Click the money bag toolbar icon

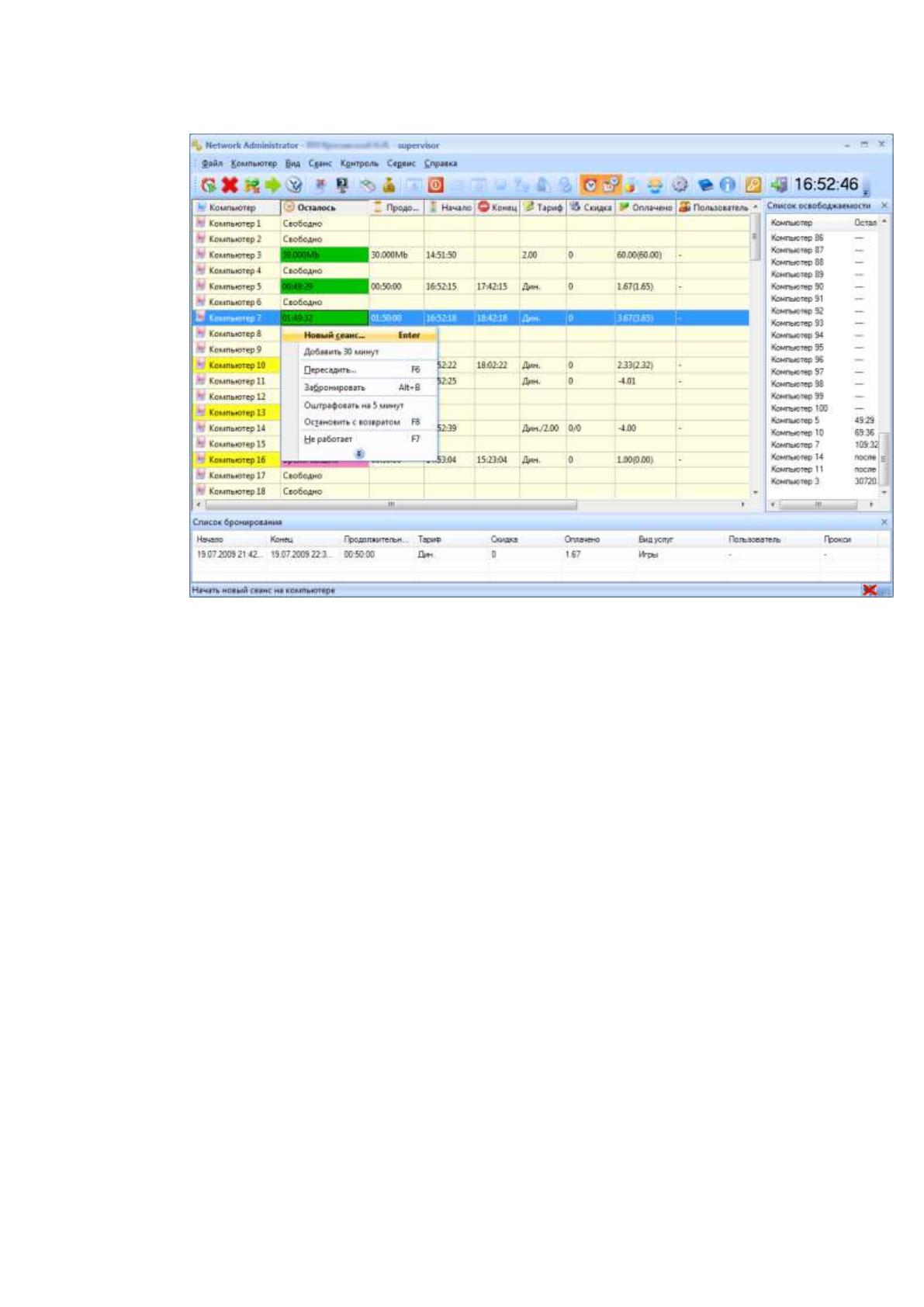click(x=389, y=185)
